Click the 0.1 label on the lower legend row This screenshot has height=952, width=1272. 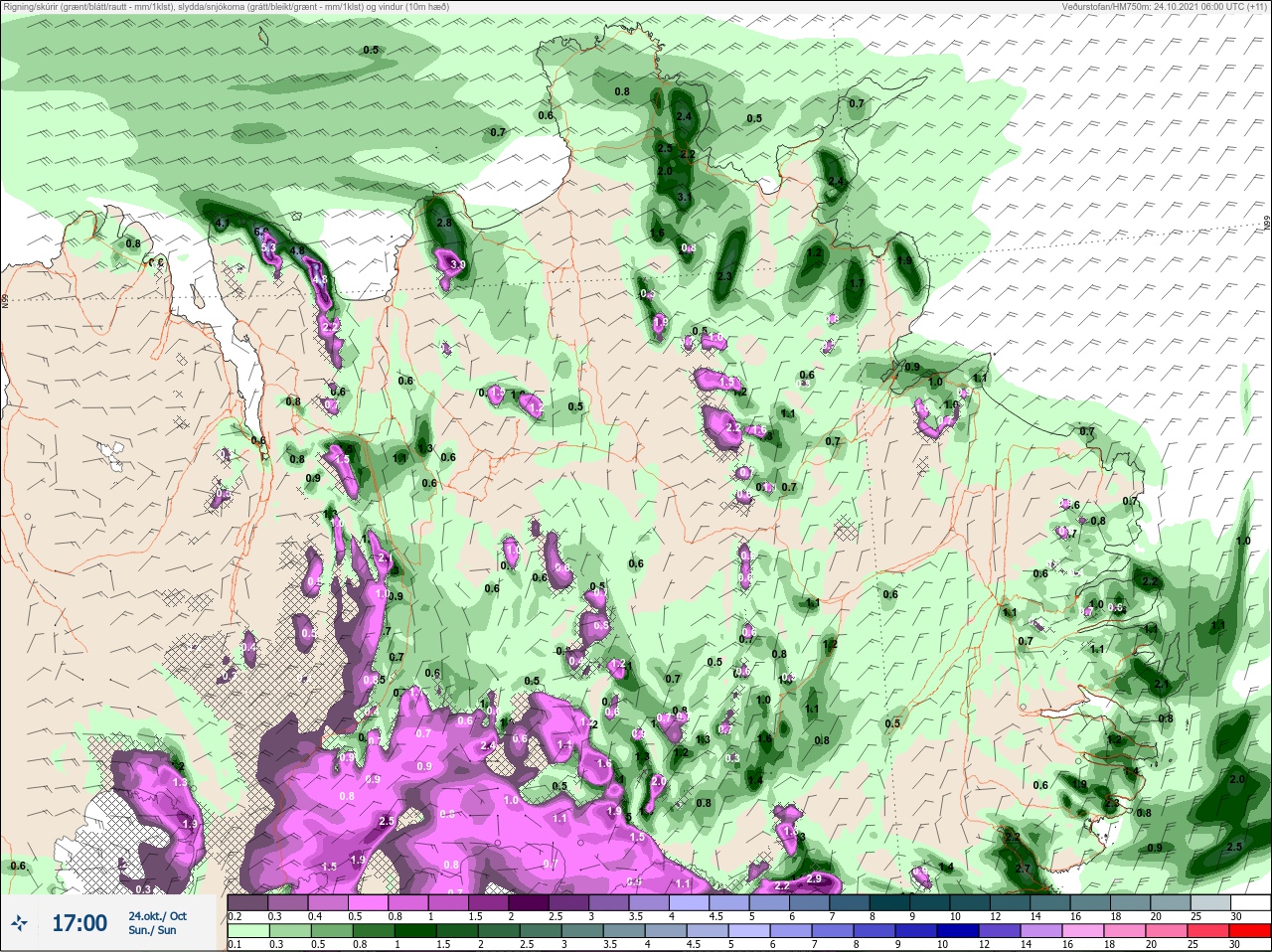(235, 945)
